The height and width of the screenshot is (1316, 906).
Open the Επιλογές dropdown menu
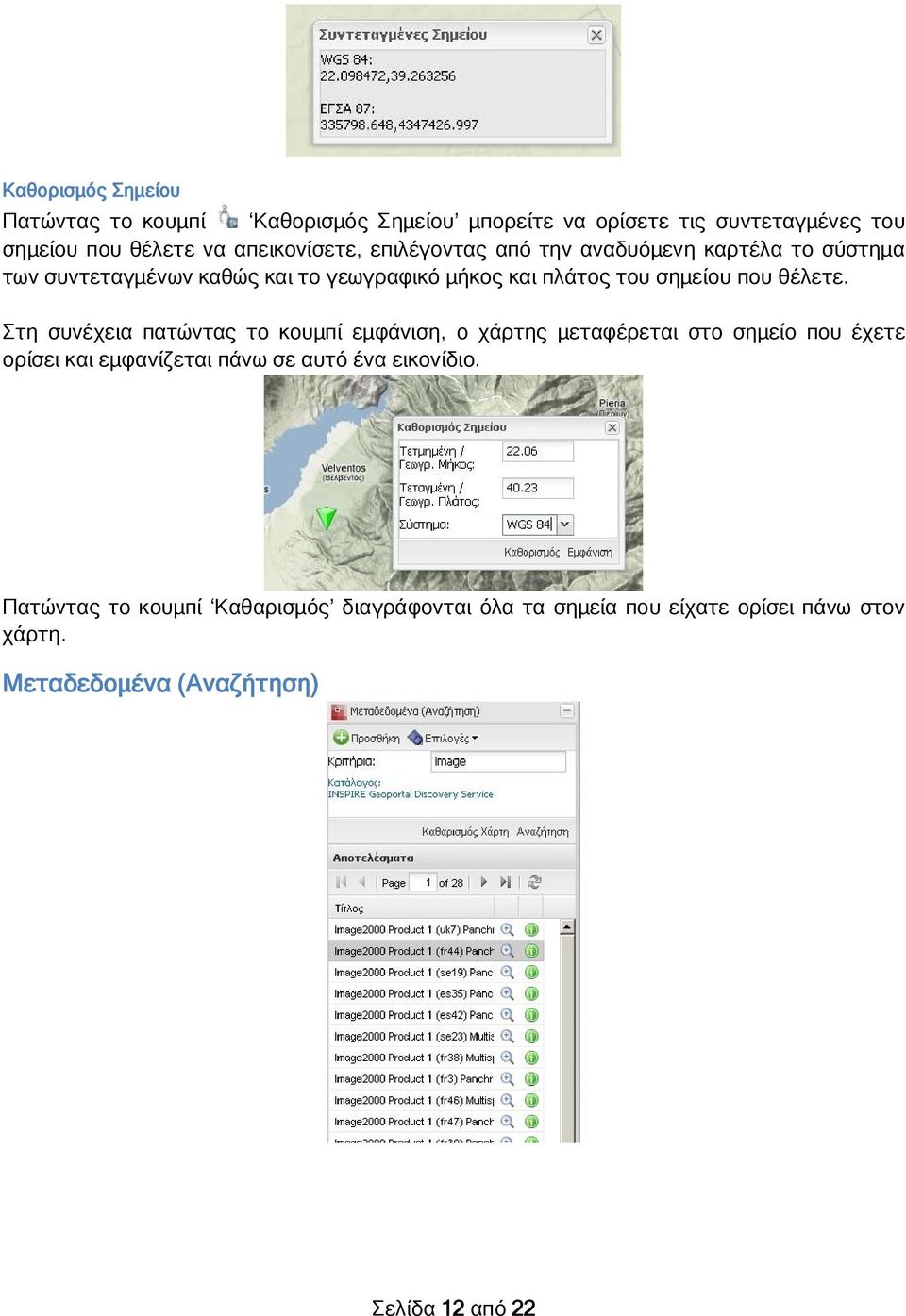point(444,738)
